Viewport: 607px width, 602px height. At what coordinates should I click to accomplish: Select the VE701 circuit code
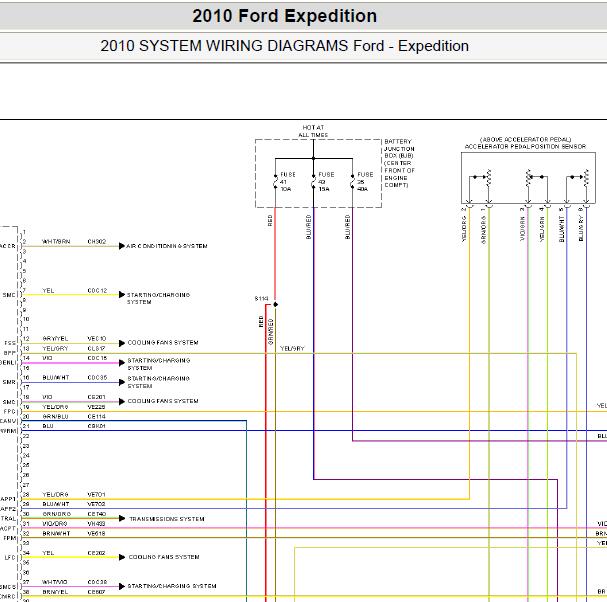click(96, 494)
